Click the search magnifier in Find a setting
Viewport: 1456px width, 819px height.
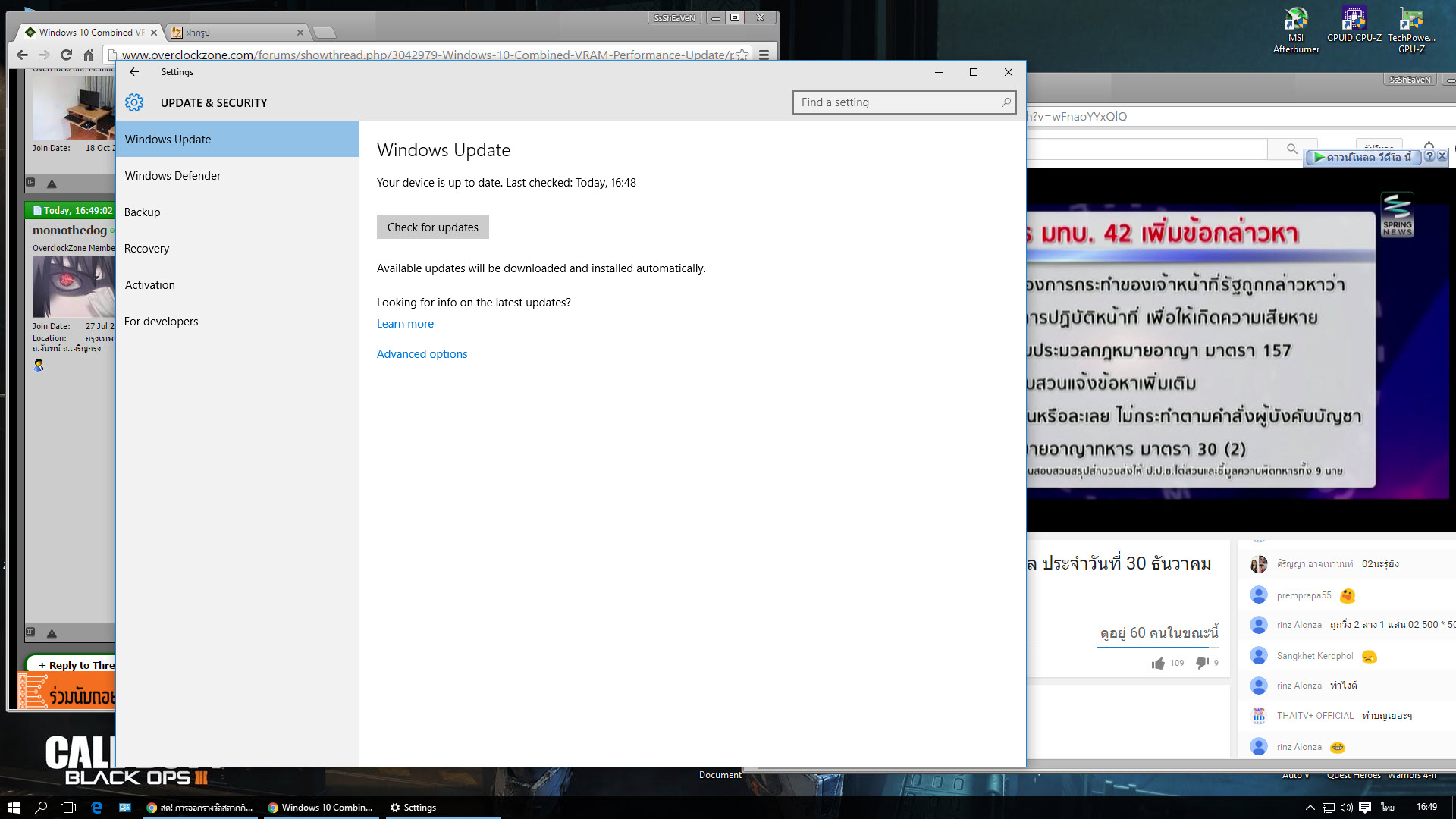pyautogui.click(x=1006, y=102)
